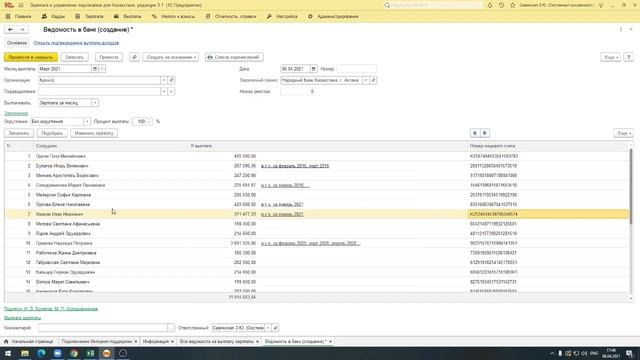640x360 pixels.
Task: Open the Главное section
Action: (18, 16)
